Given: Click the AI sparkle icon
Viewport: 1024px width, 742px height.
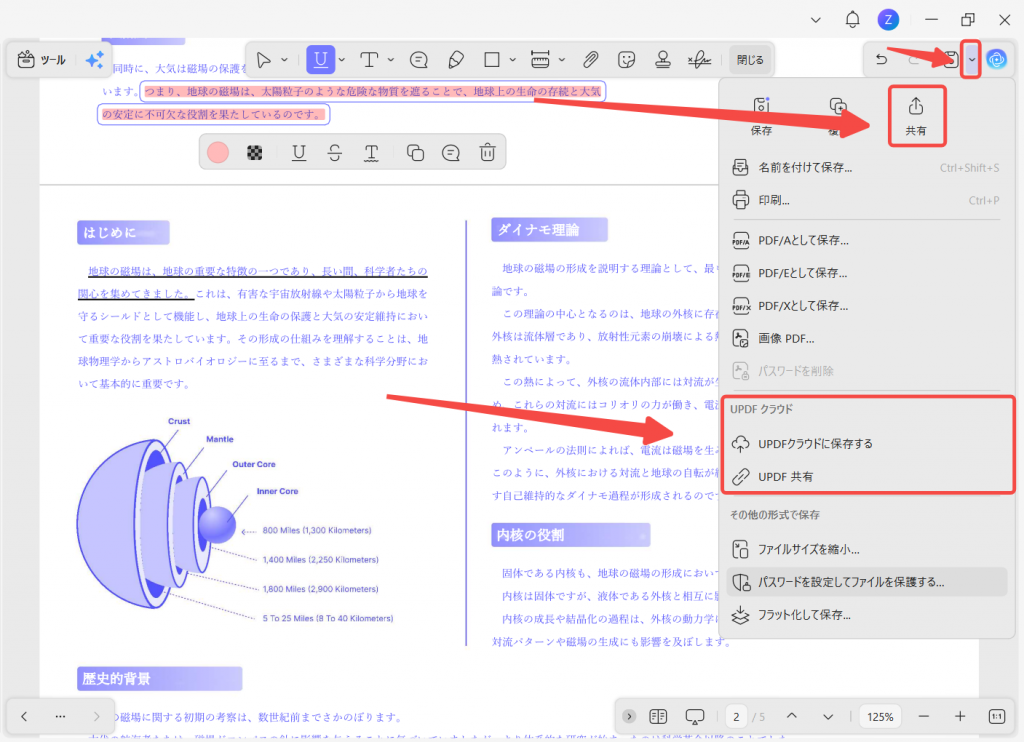Looking at the screenshot, I should click(95, 60).
